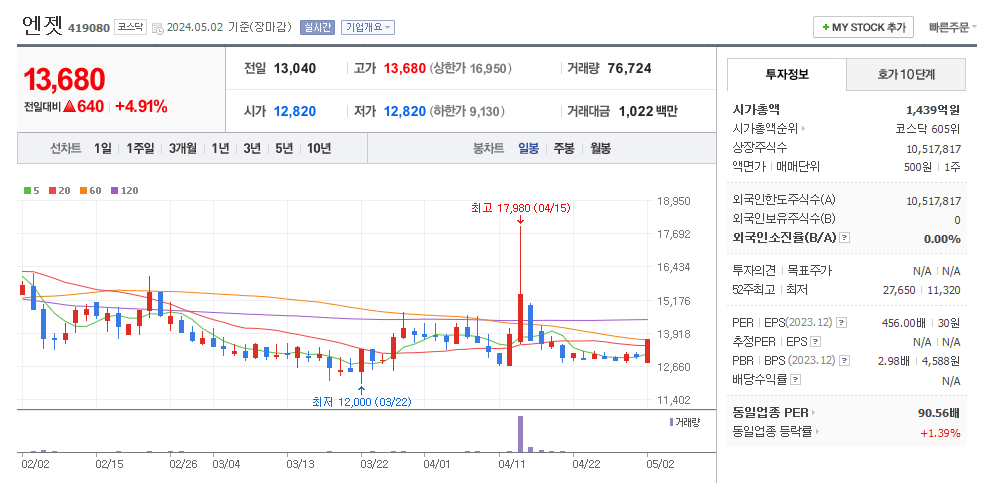
Task: Click the help icon next to PBR BPS
Action: coord(844,361)
